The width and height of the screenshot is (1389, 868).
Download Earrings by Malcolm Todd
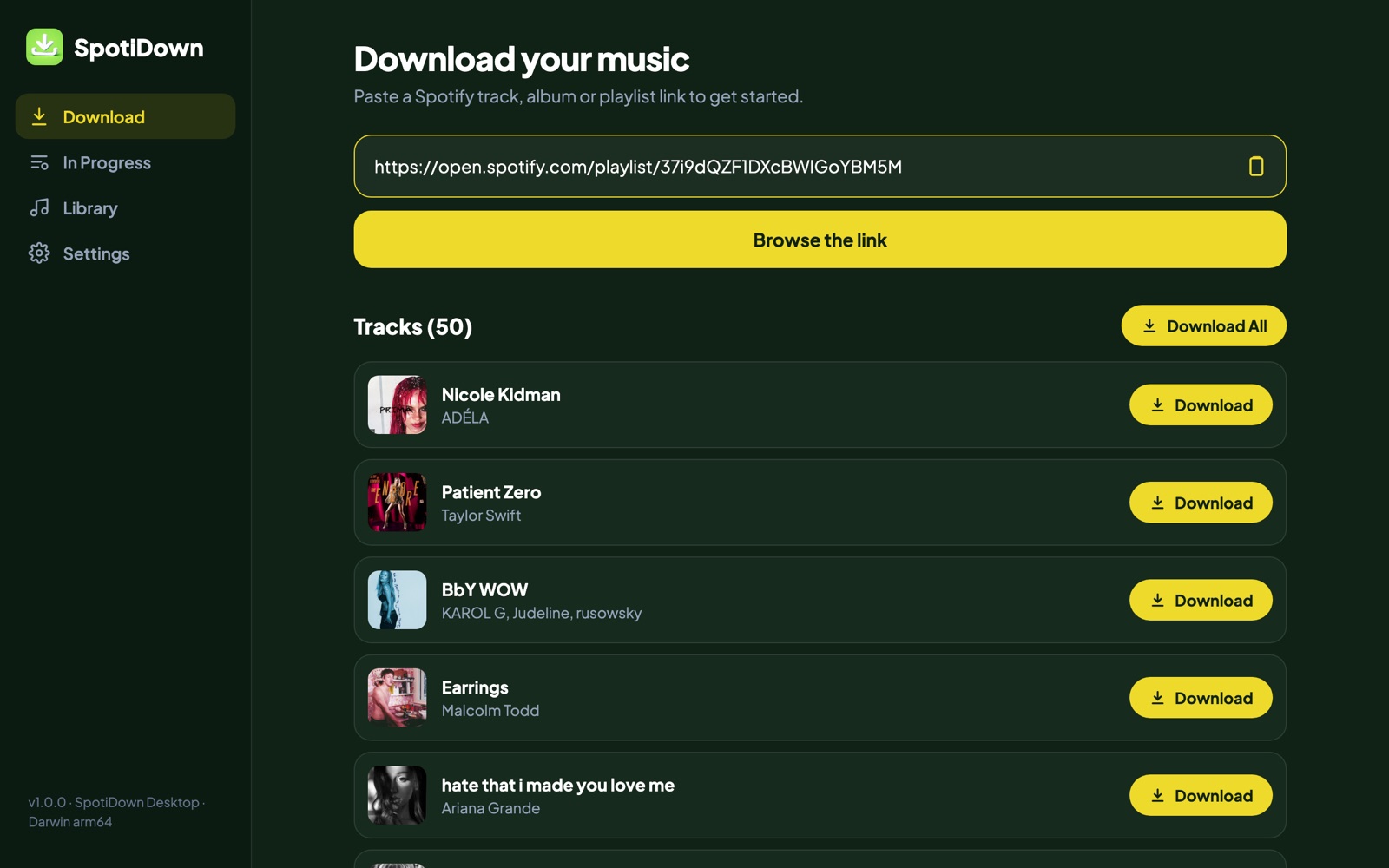tap(1201, 698)
